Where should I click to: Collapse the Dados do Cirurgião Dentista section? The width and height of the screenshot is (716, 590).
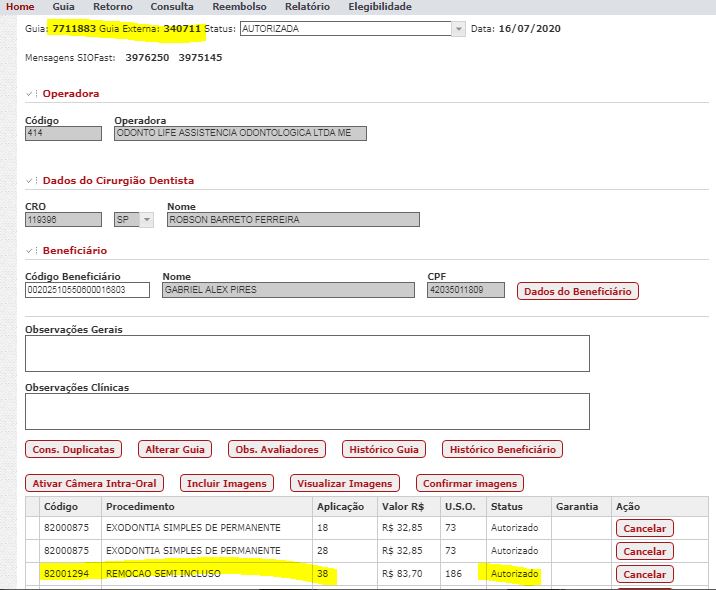tap(32, 181)
